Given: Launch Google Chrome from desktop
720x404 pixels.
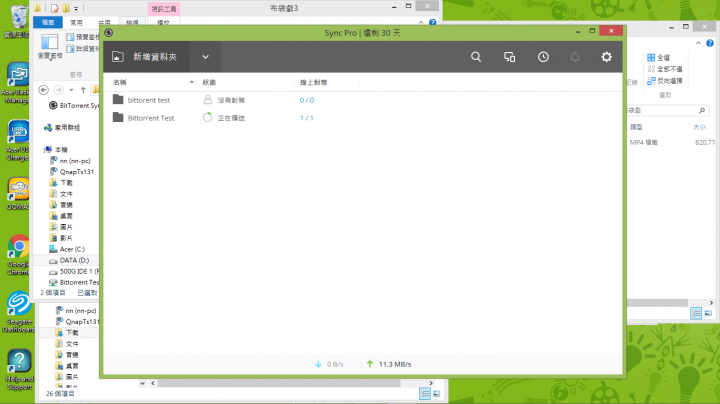Looking at the screenshot, I should pyautogui.click(x=18, y=255).
